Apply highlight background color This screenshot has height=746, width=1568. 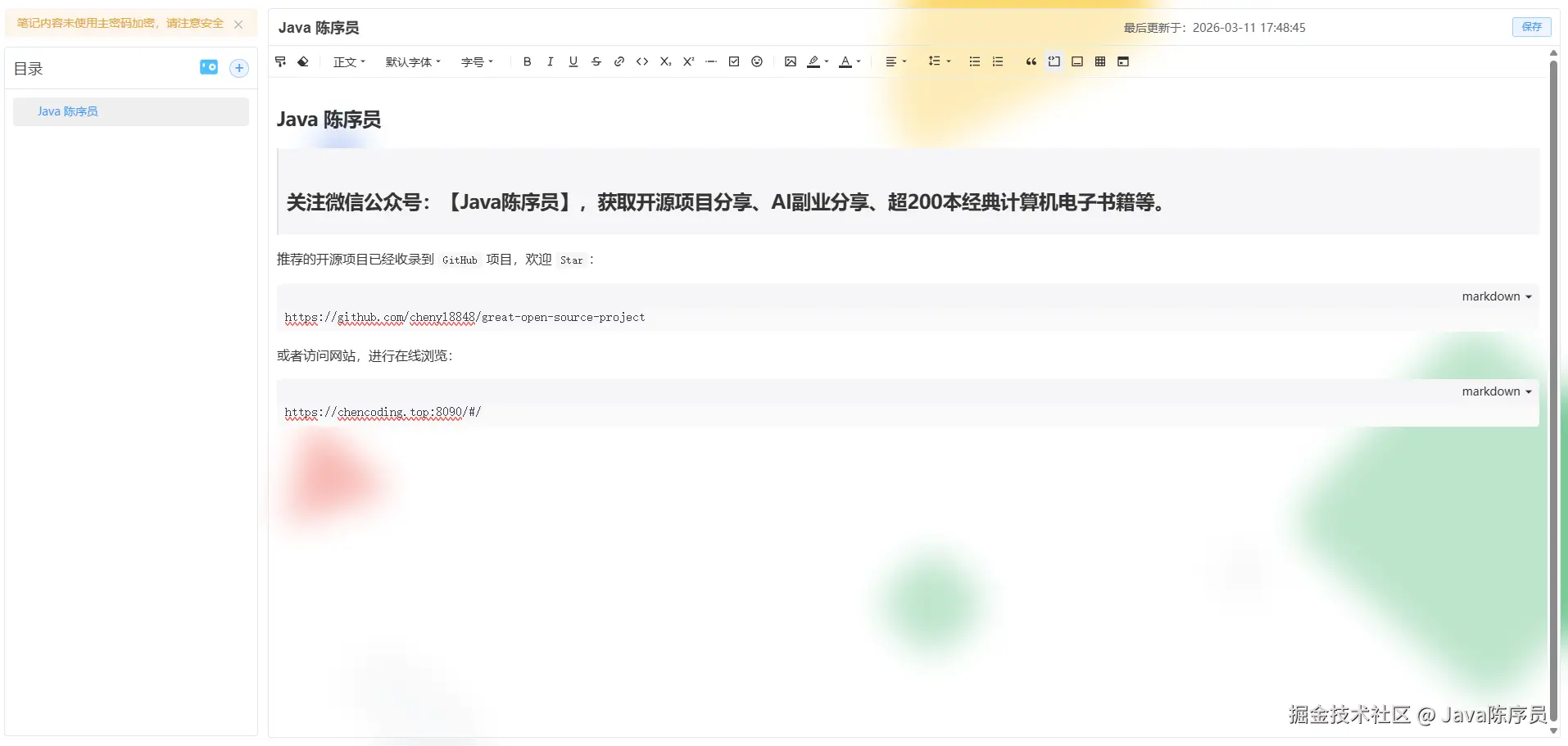[813, 61]
